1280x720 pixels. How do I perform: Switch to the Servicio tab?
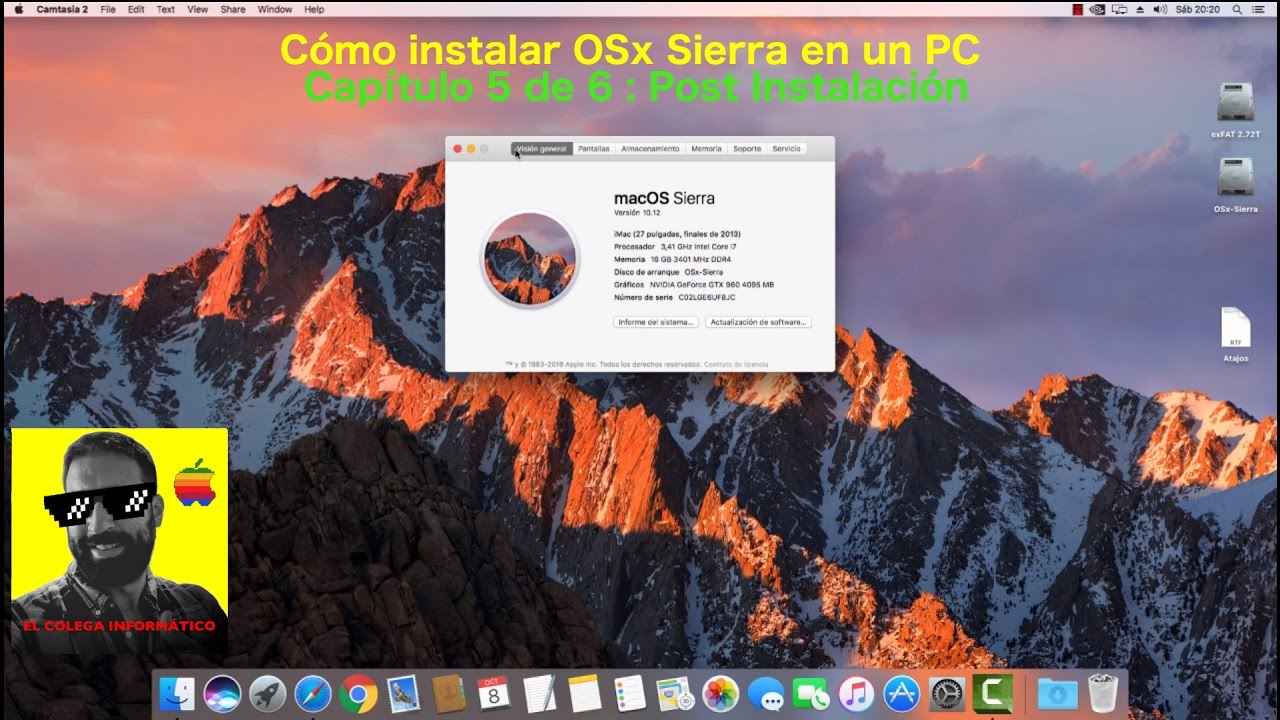(x=786, y=149)
